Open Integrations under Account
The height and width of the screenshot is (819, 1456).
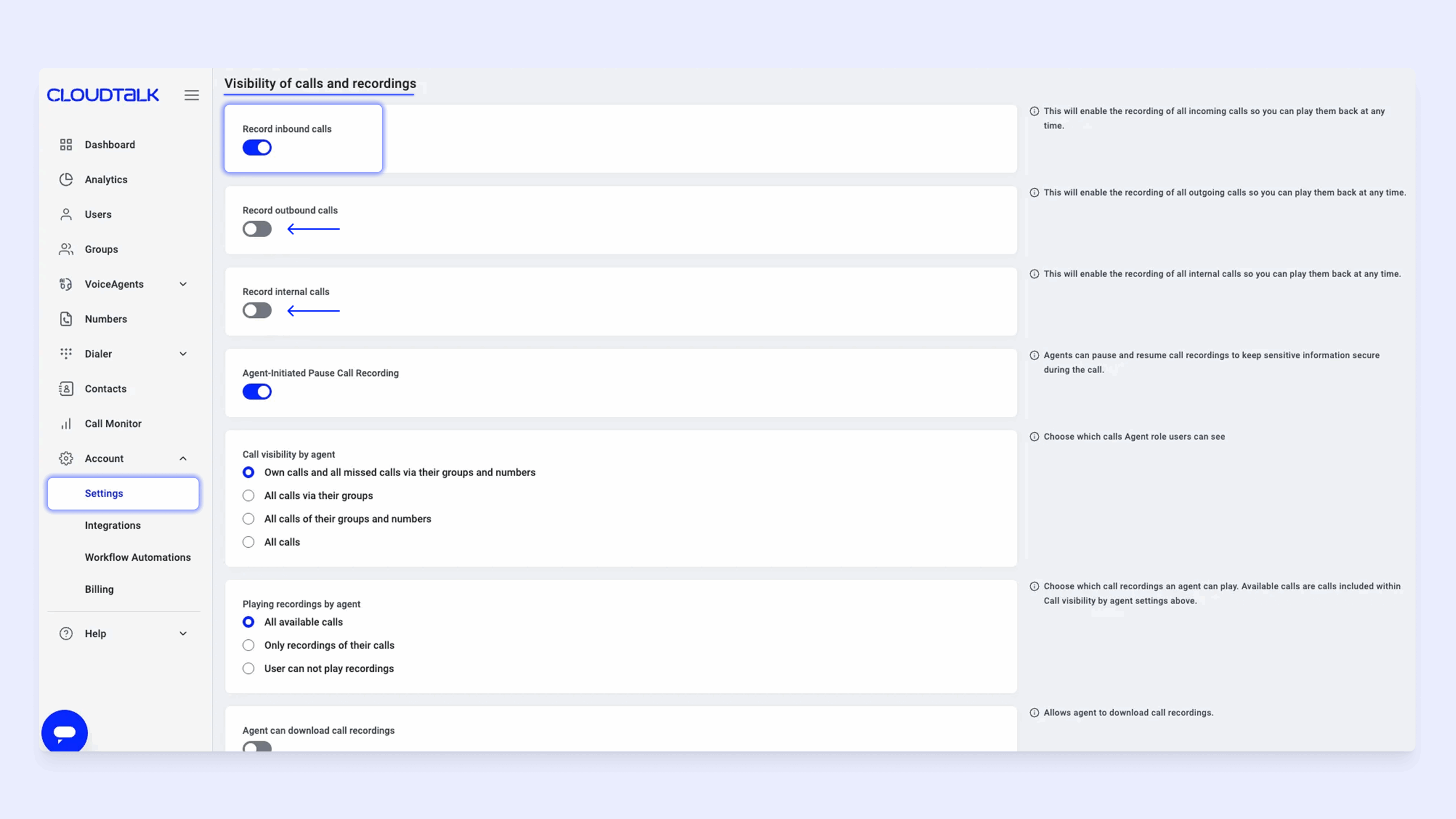pyautogui.click(x=113, y=526)
